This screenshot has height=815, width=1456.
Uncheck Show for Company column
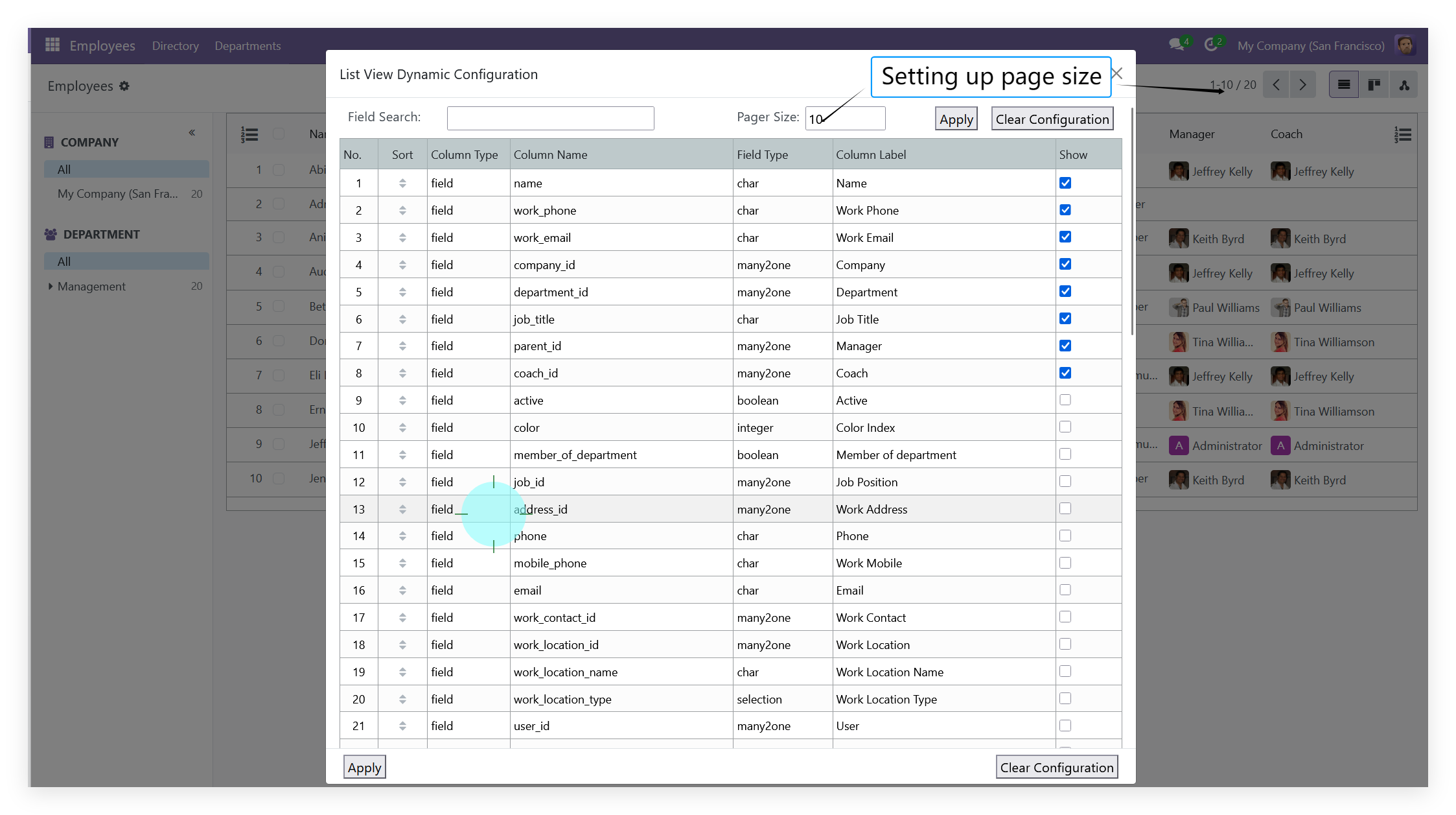pyautogui.click(x=1065, y=264)
